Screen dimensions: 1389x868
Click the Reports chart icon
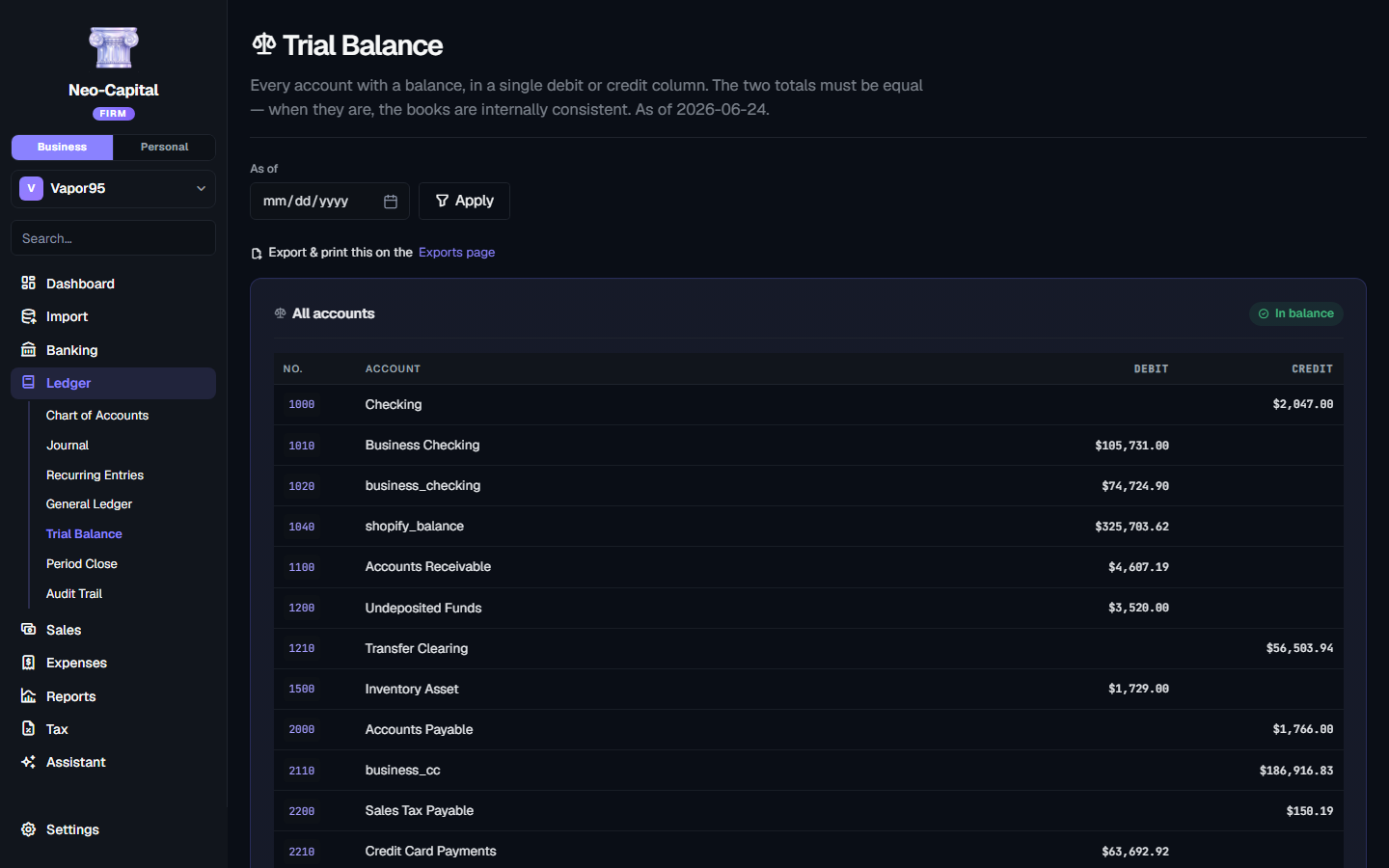click(x=29, y=696)
